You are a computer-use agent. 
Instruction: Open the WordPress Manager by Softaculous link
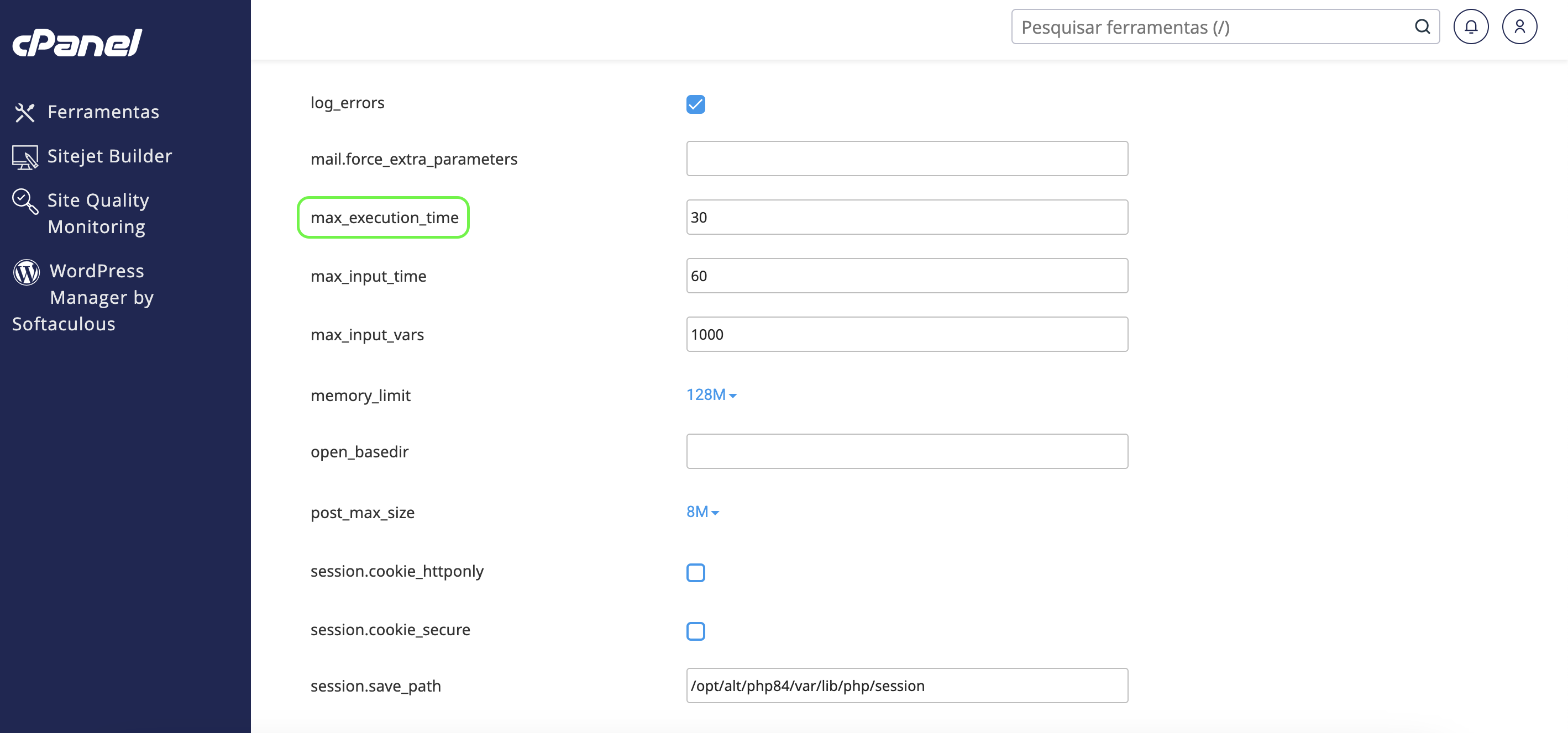point(83,298)
